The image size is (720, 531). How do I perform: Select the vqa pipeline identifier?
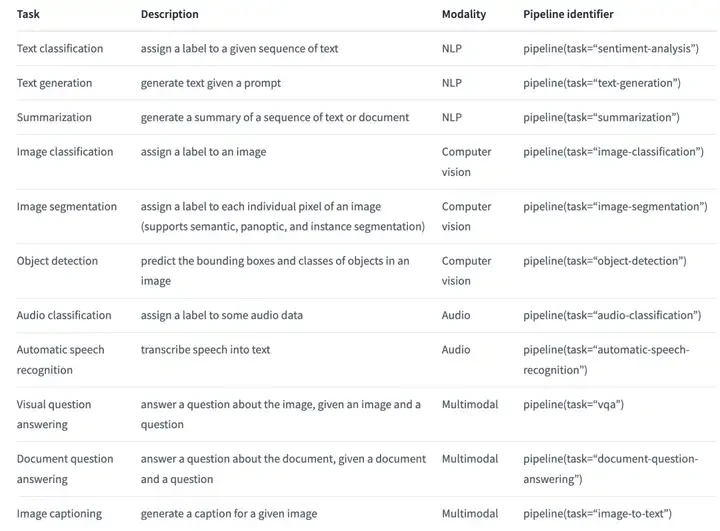573,405
